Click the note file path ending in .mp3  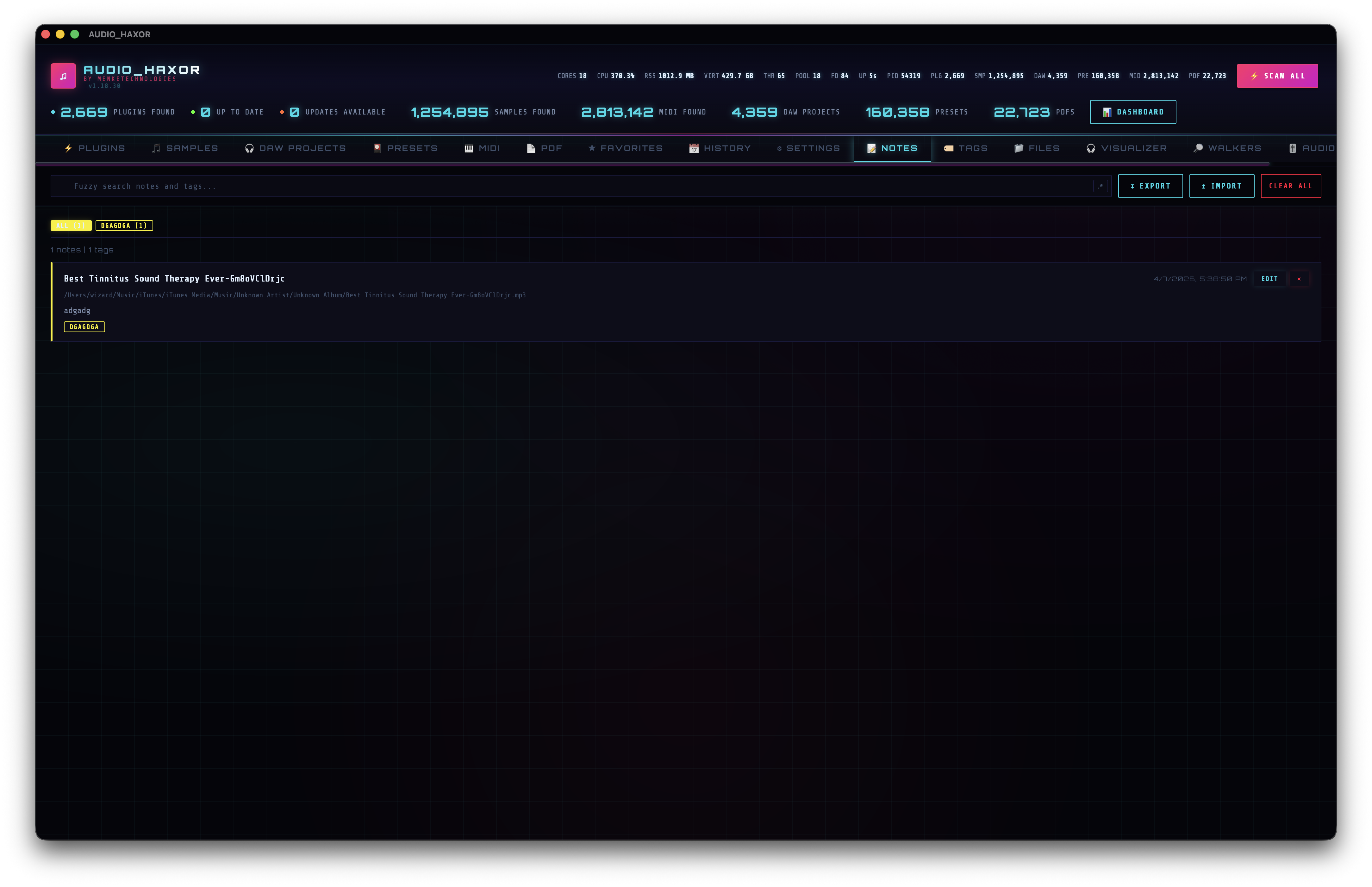click(294, 295)
